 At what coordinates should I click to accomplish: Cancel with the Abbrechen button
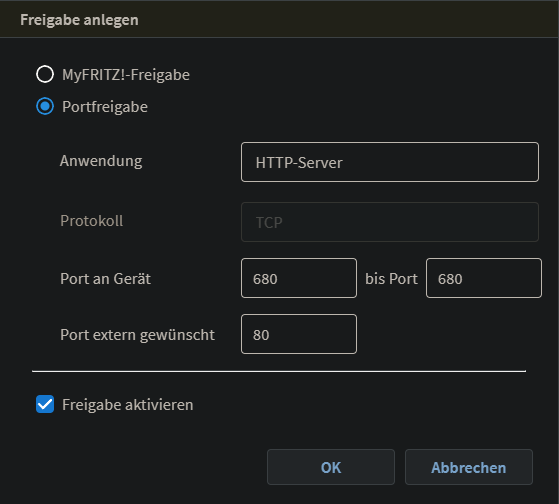pos(469,467)
